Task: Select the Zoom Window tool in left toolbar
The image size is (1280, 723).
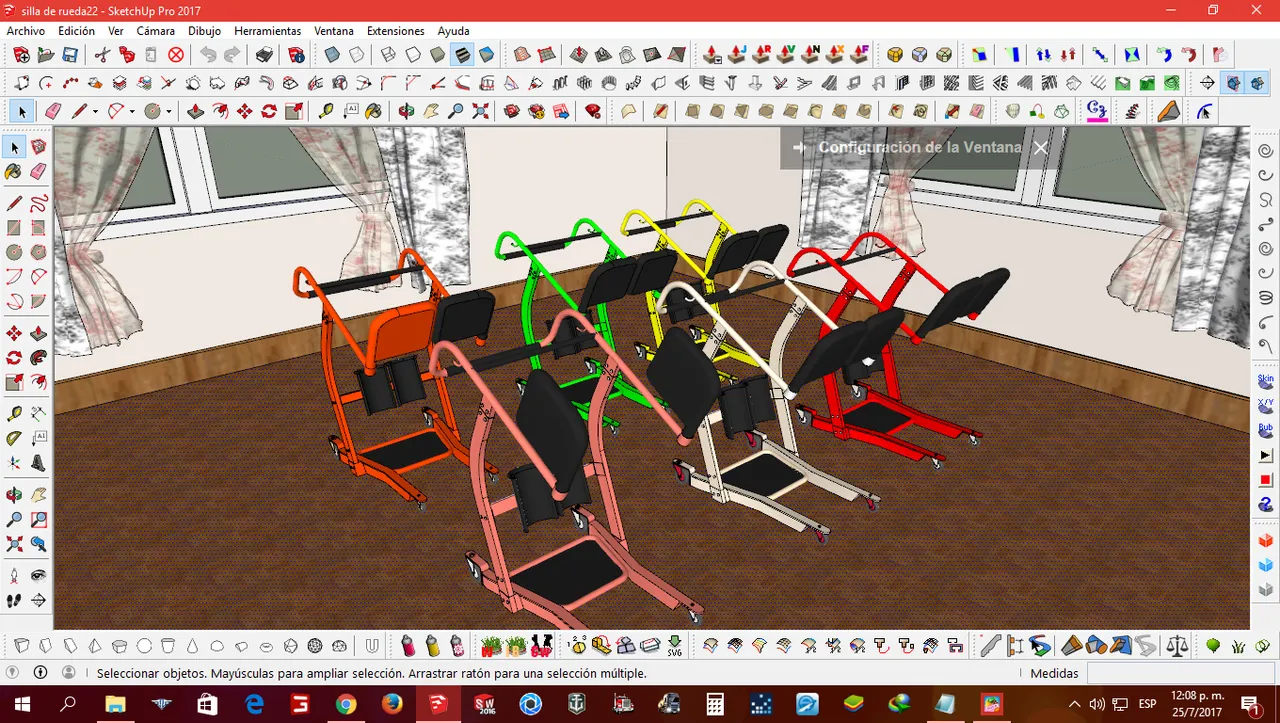Action: 39,520
